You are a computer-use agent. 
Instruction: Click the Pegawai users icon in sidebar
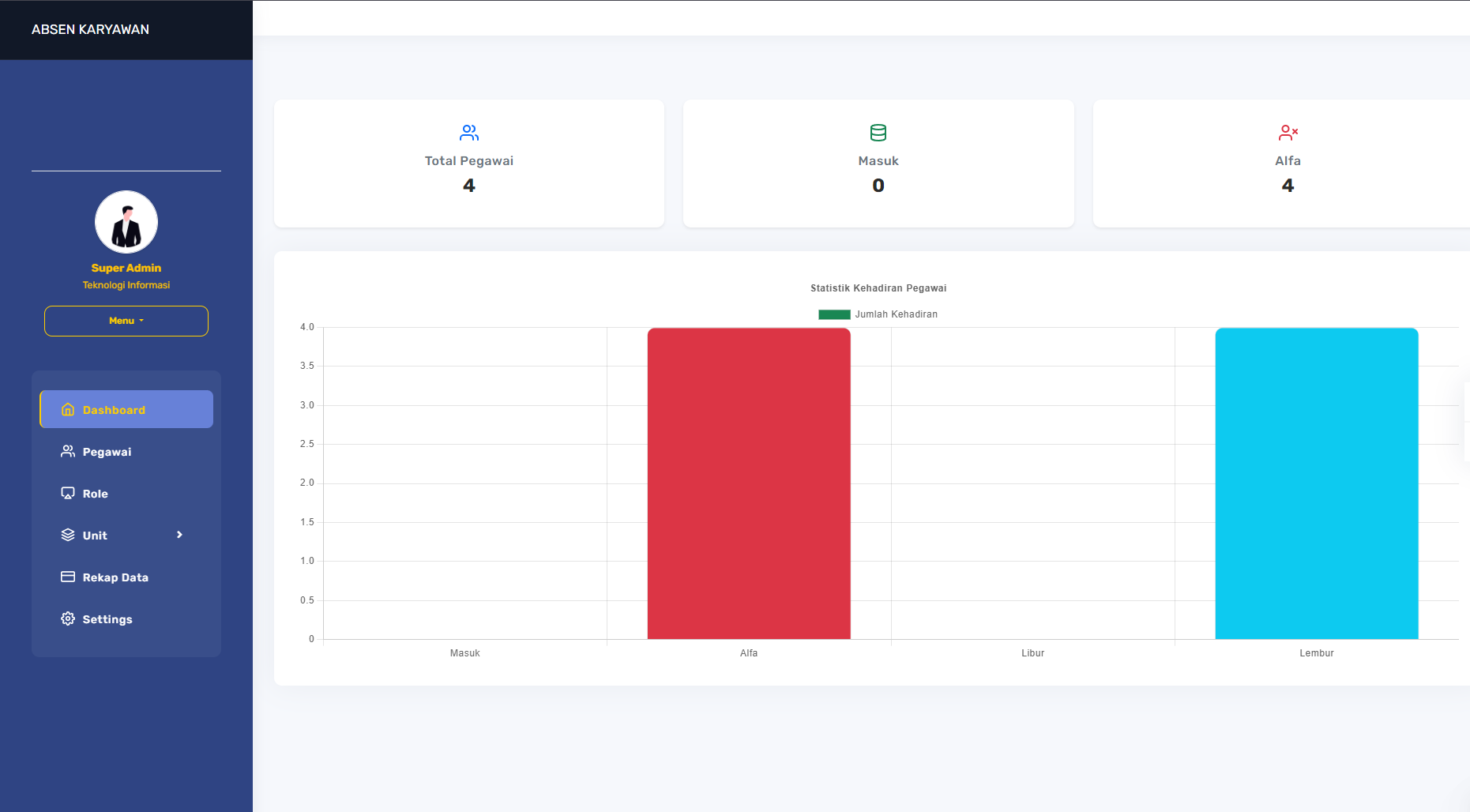(68, 451)
